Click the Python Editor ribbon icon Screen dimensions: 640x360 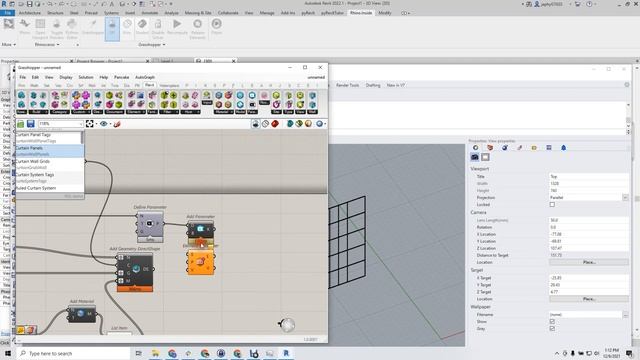(72, 24)
